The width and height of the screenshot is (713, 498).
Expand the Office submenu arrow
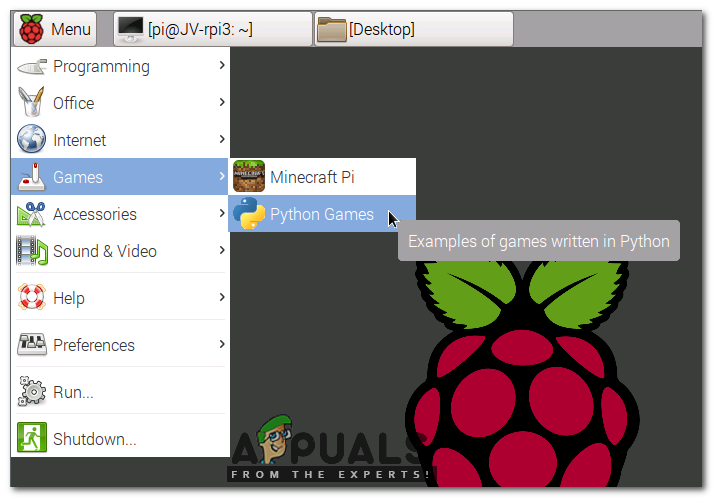click(x=222, y=102)
